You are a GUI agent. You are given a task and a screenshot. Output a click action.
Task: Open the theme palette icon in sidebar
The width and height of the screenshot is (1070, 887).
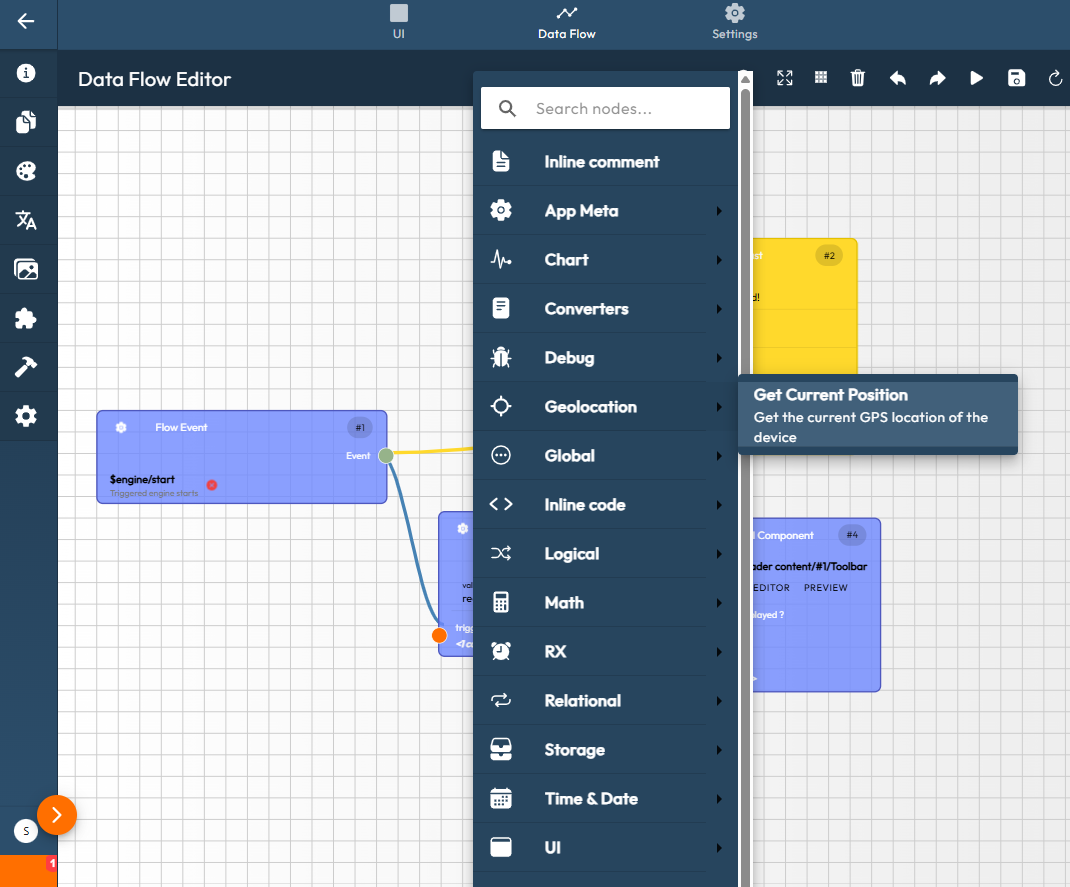(x=26, y=171)
